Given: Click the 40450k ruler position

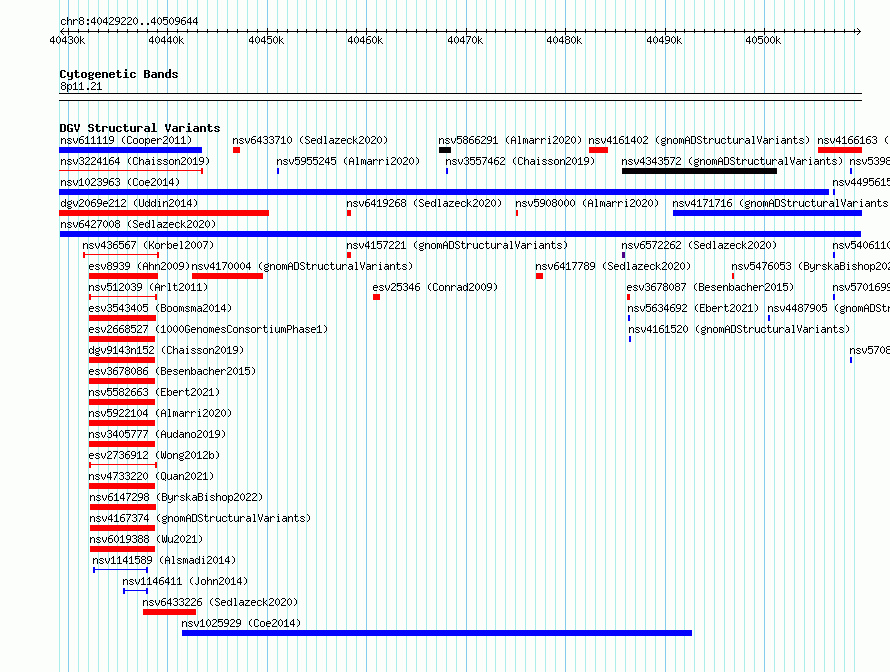Looking at the screenshot, I should click(x=266, y=40).
